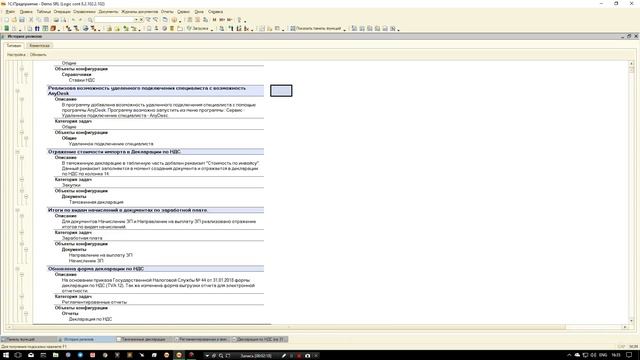Click the M- memory button
640x360 pixels.
[x=229, y=20]
